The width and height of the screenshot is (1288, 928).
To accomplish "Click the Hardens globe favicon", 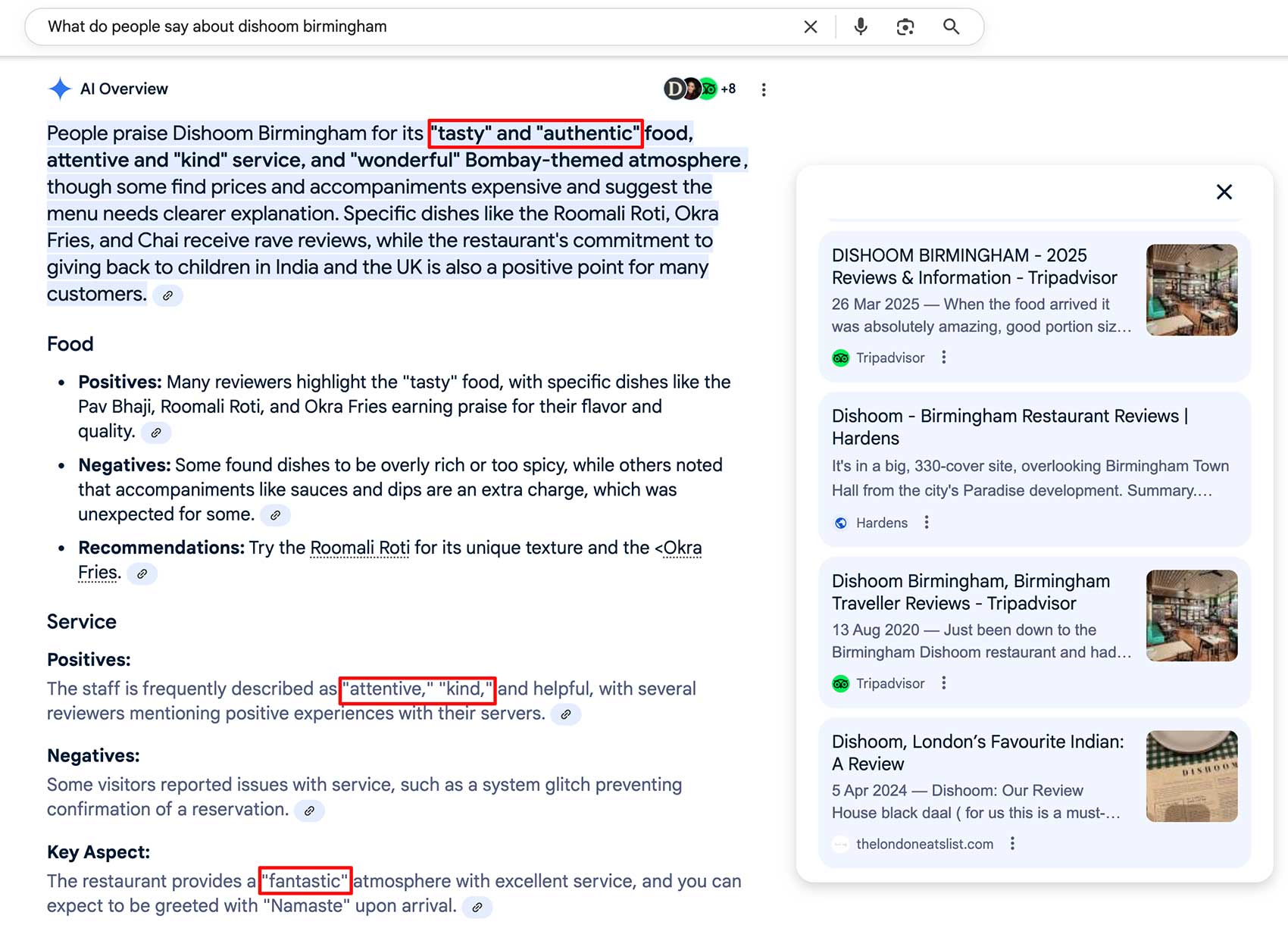I will coord(840,522).
